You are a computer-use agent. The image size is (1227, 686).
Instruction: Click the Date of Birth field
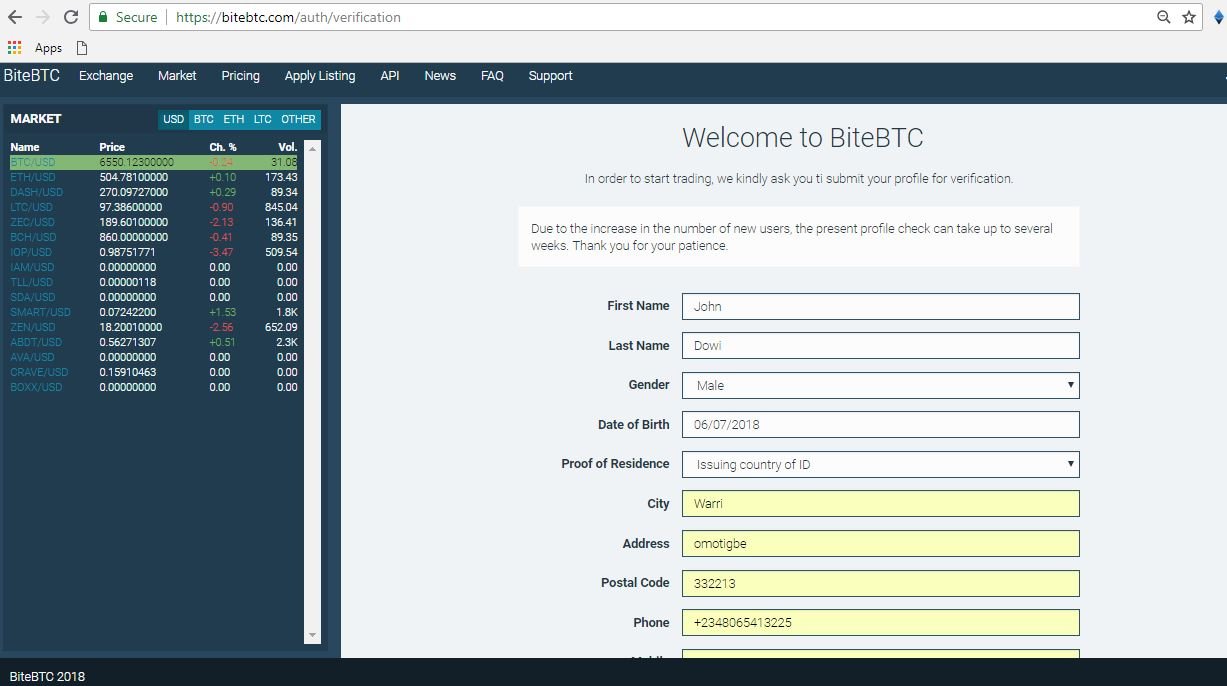(881, 424)
